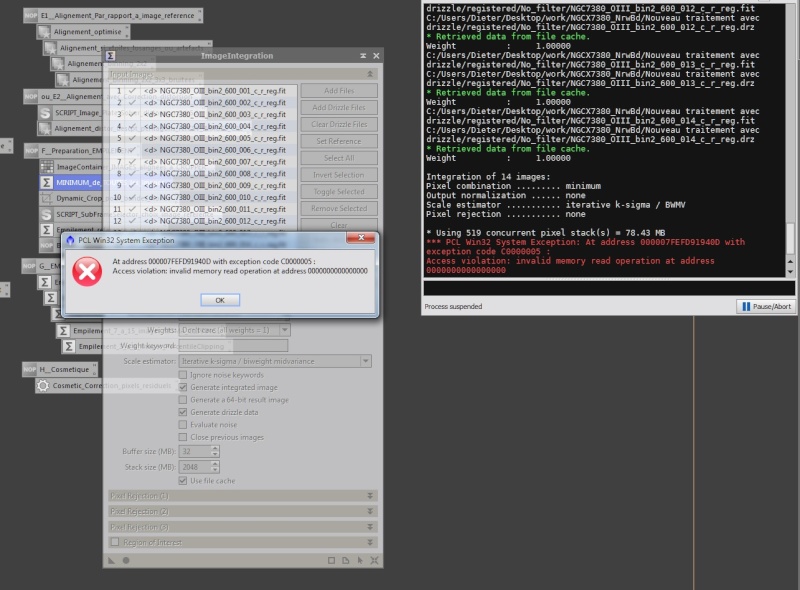Image resolution: width=800 pixels, height=590 pixels.
Task: Click the reset icon in ImageIntegration bottom bar
Action: point(374,560)
